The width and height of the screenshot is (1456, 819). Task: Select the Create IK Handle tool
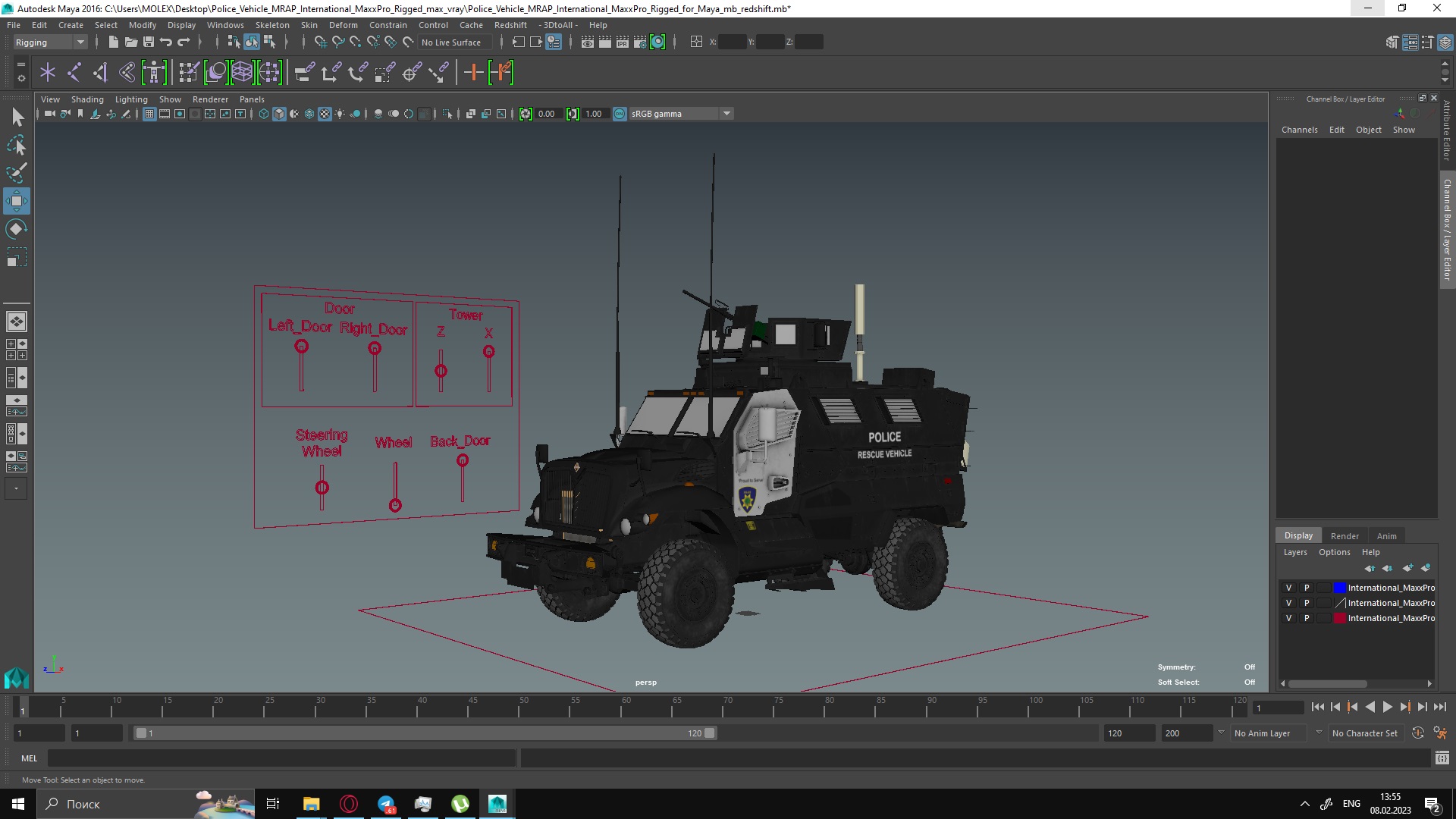coord(100,73)
